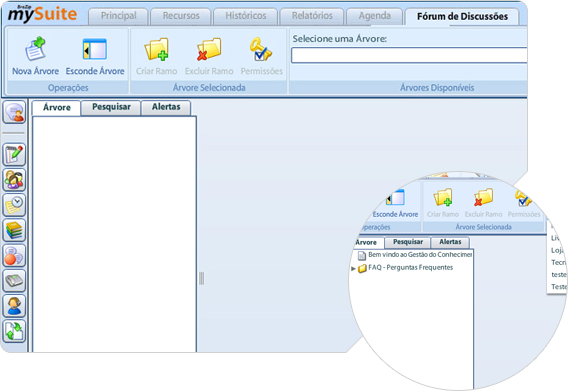
Task: Click the Criar Ramo folder icon
Action: click(156, 49)
